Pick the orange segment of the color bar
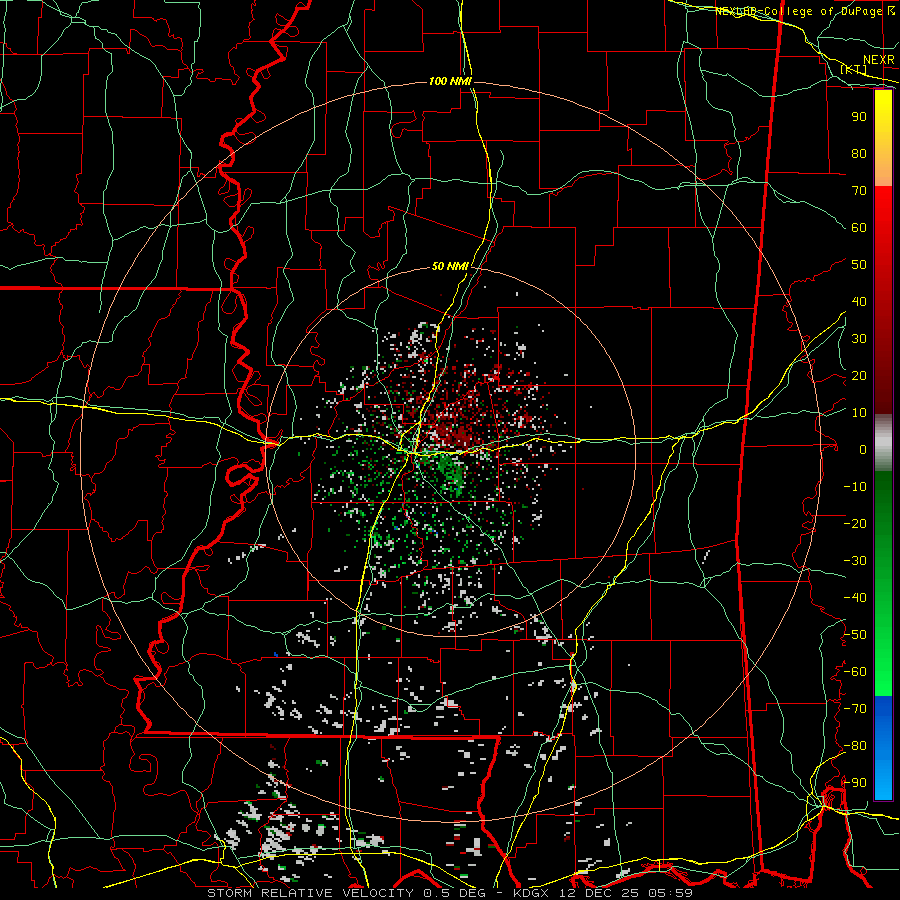 pyautogui.click(x=883, y=168)
